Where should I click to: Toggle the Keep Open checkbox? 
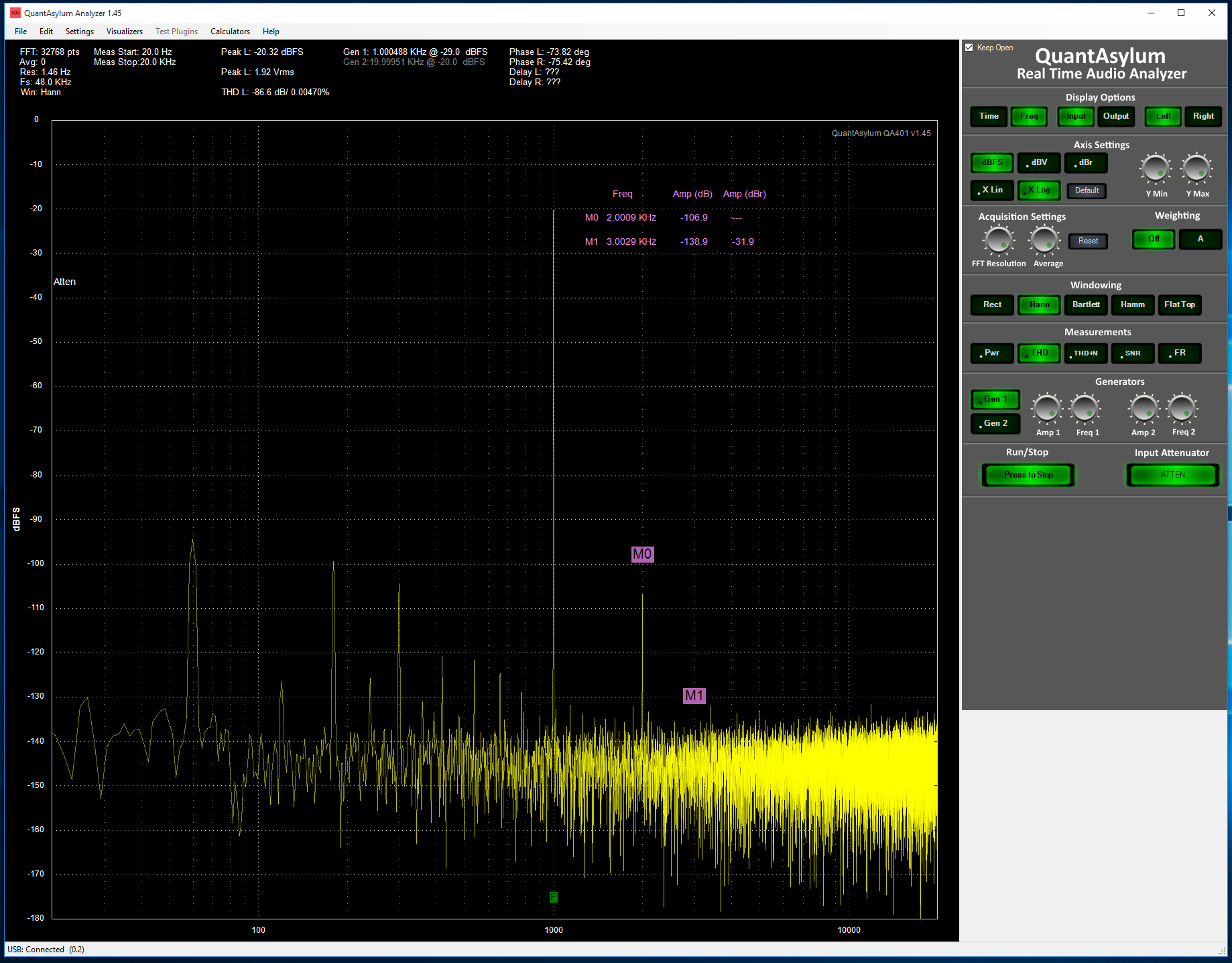click(x=969, y=48)
